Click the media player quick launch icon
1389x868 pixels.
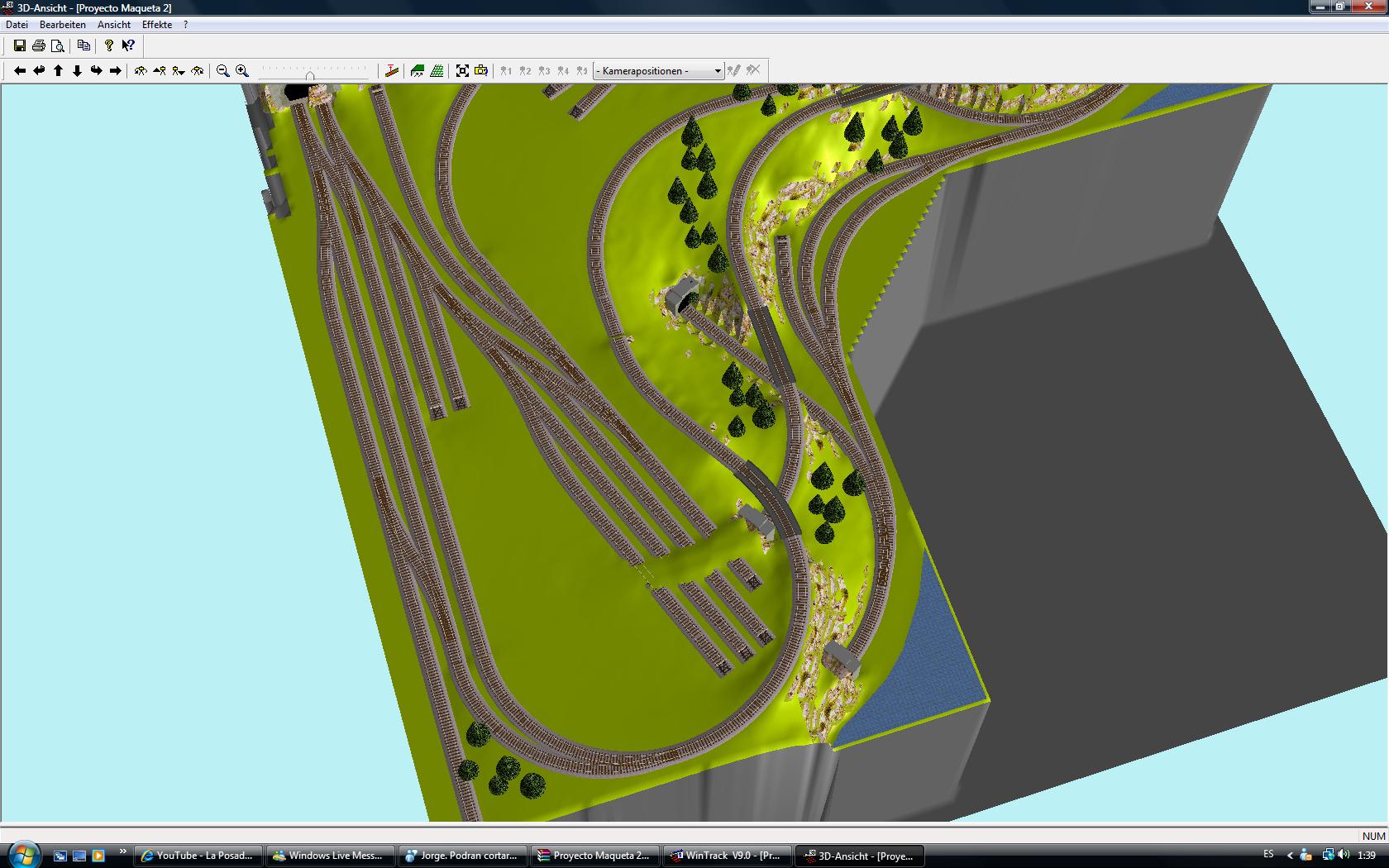pyautogui.click(x=98, y=856)
